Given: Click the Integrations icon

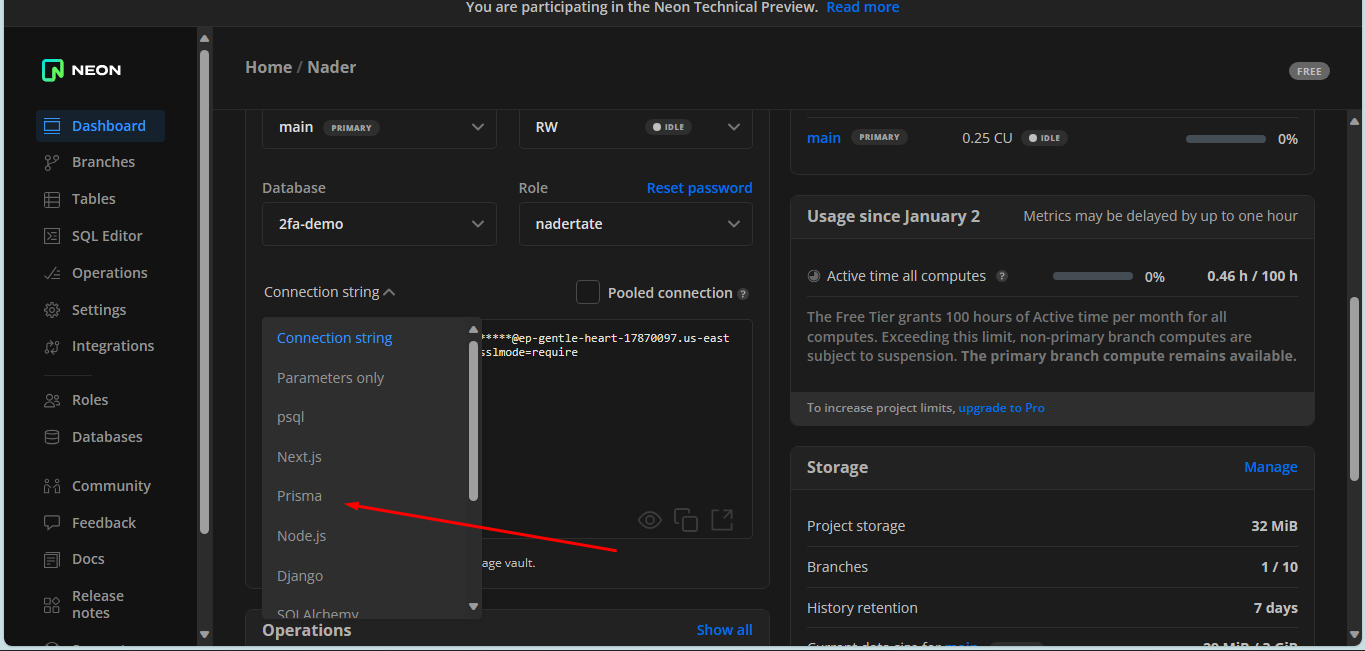Looking at the screenshot, I should point(52,346).
